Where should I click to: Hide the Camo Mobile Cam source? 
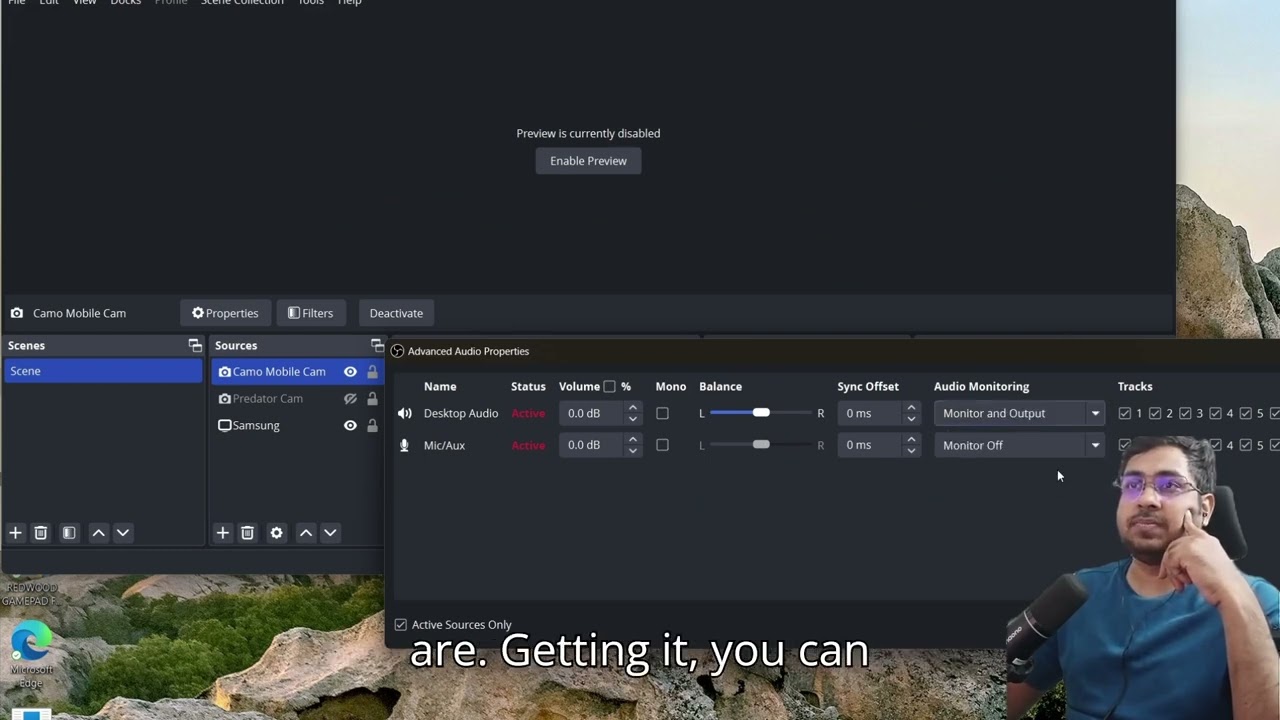350,372
